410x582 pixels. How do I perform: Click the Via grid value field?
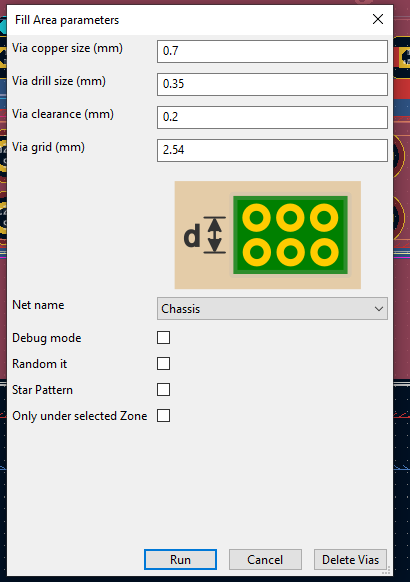(272, 150)
